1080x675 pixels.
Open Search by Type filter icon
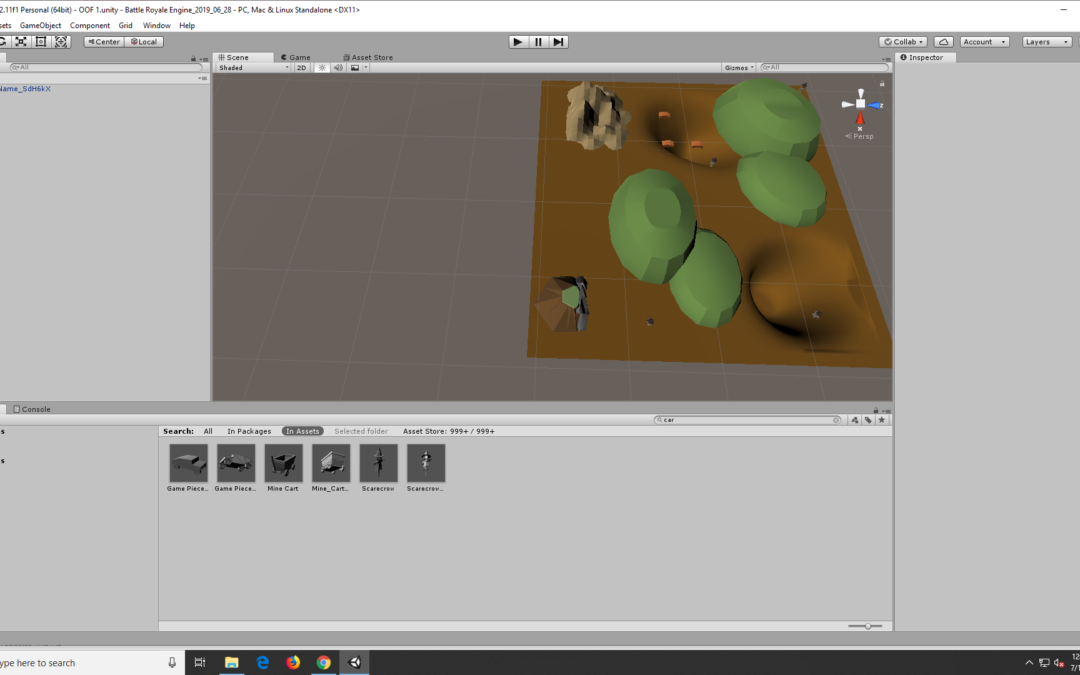855,419
